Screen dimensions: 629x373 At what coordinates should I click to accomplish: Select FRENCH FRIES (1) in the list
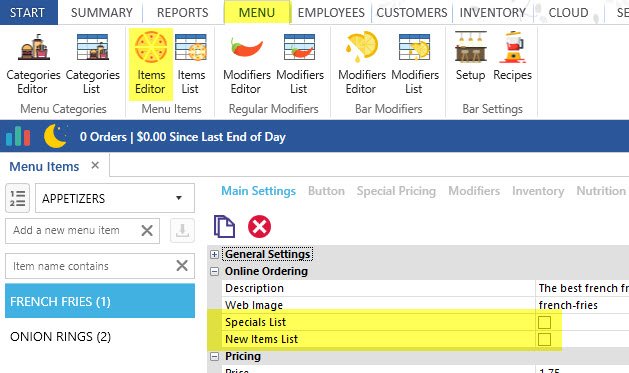[x=100, y=301]
